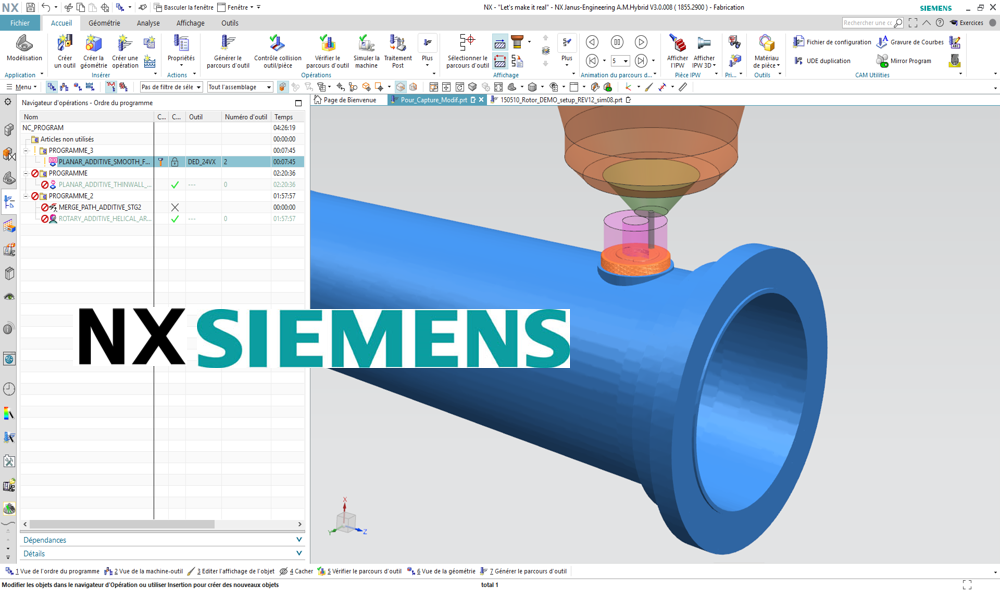This screenshot has height=591, width=1000.
Task: Click Vue de la géométrie
Action: [441, 571]
